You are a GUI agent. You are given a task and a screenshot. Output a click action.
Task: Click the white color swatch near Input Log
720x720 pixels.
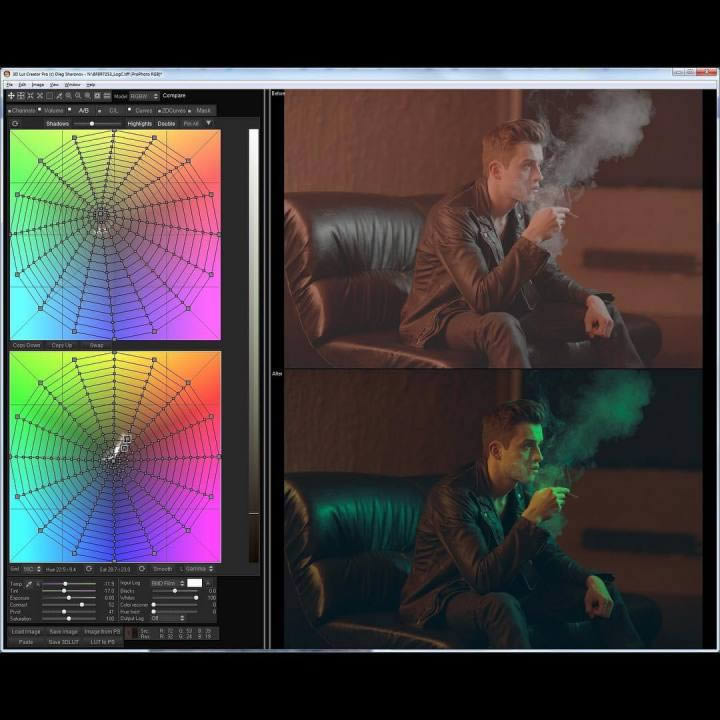pyautogui.click(x=195, y=583)
